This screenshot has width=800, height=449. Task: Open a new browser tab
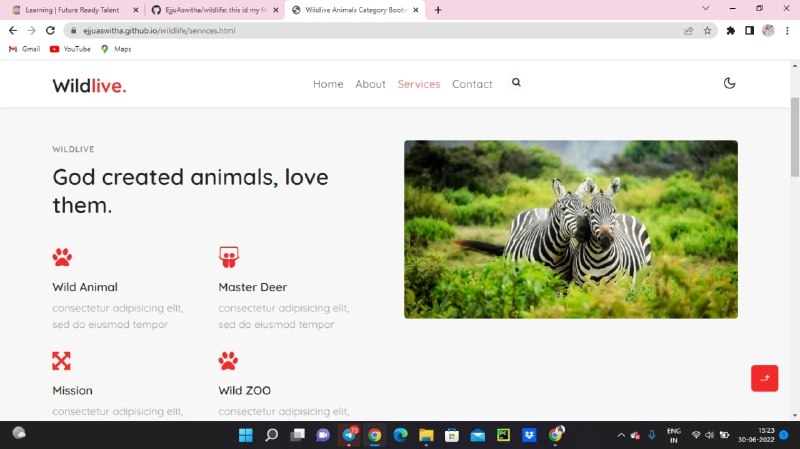pos(438,10)
